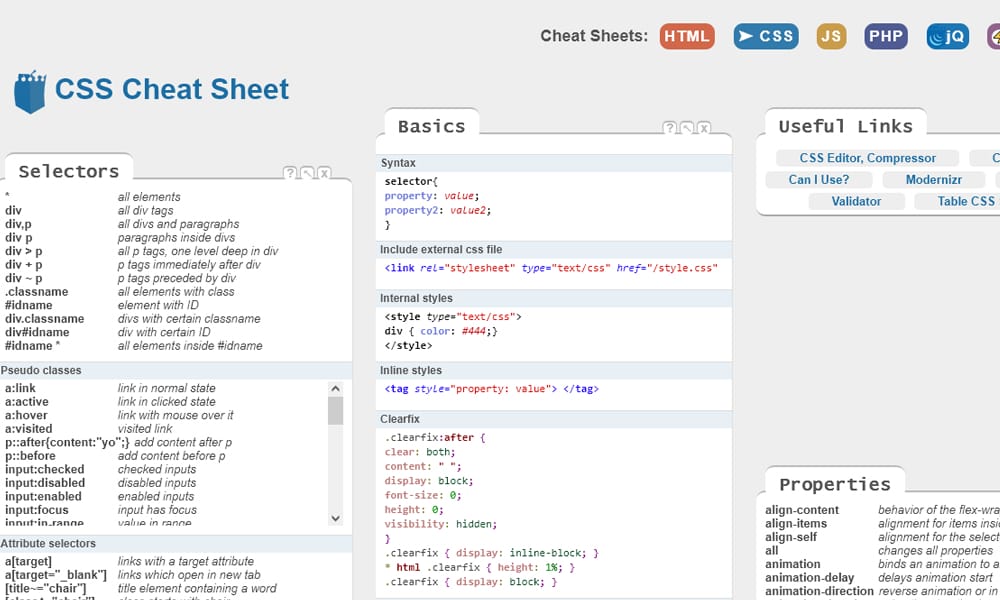
Task: Open the PHP cheat sheet
Action: point(886,36)
